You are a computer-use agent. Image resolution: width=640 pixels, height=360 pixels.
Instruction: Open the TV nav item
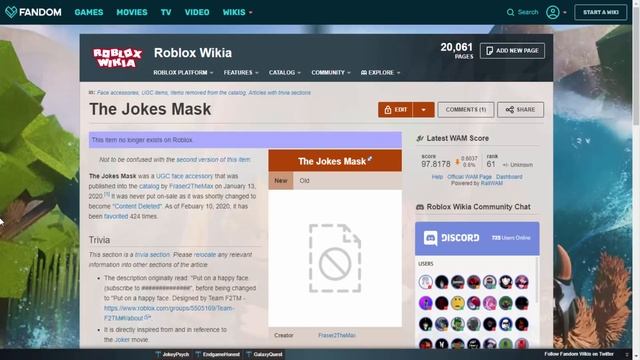166,12
